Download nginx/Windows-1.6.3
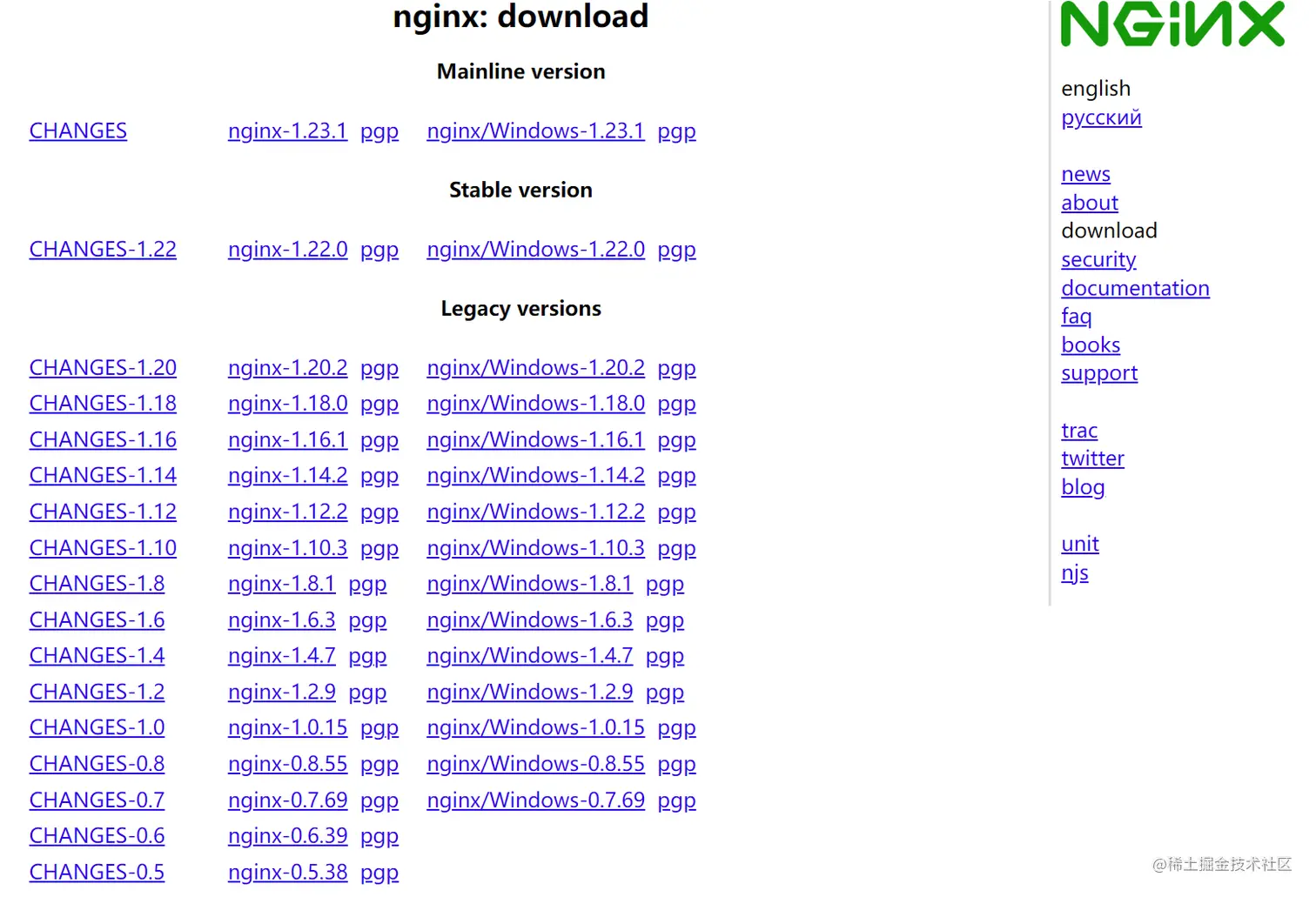The height and width of the screenshot is (897, 1316). (x=529, y=620)
